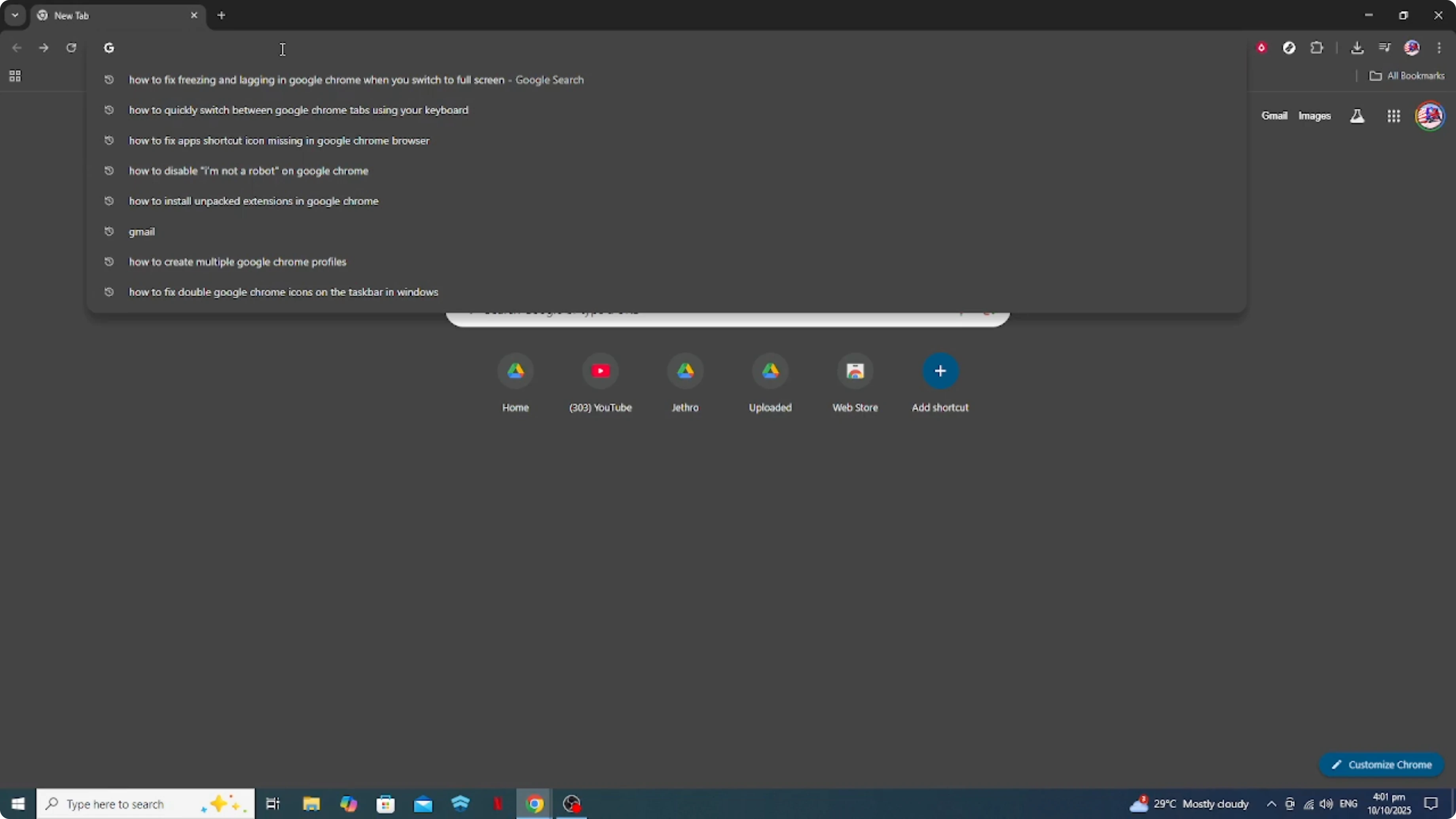Open the Gmail link
This screenshot has height=819, width=1456.
pos(1274,116)
